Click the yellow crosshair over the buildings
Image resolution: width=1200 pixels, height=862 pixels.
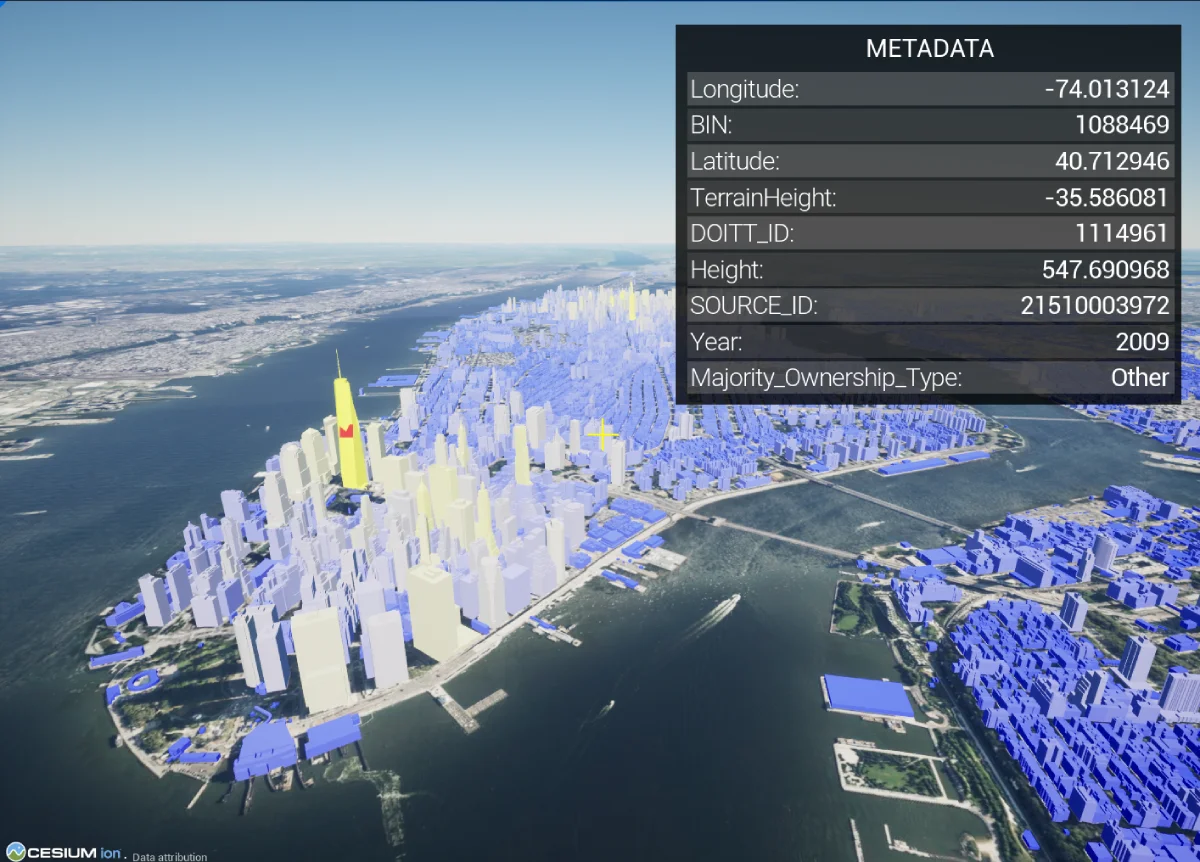(x=602, y=434)
